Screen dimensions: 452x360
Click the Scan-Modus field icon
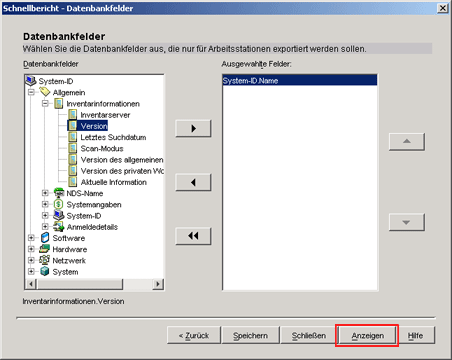click(73, 148)
